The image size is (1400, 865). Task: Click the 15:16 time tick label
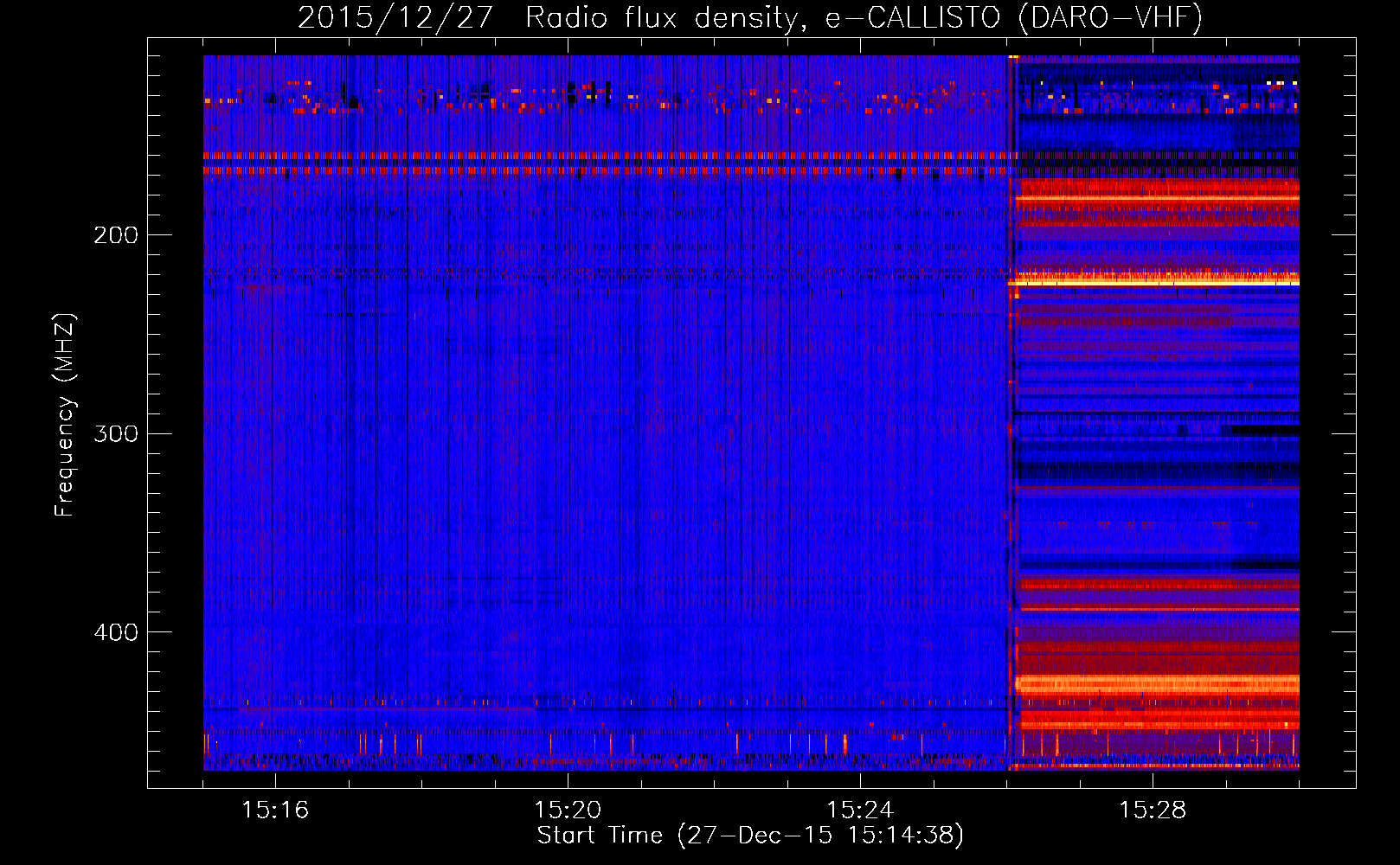tap(275, 811)
